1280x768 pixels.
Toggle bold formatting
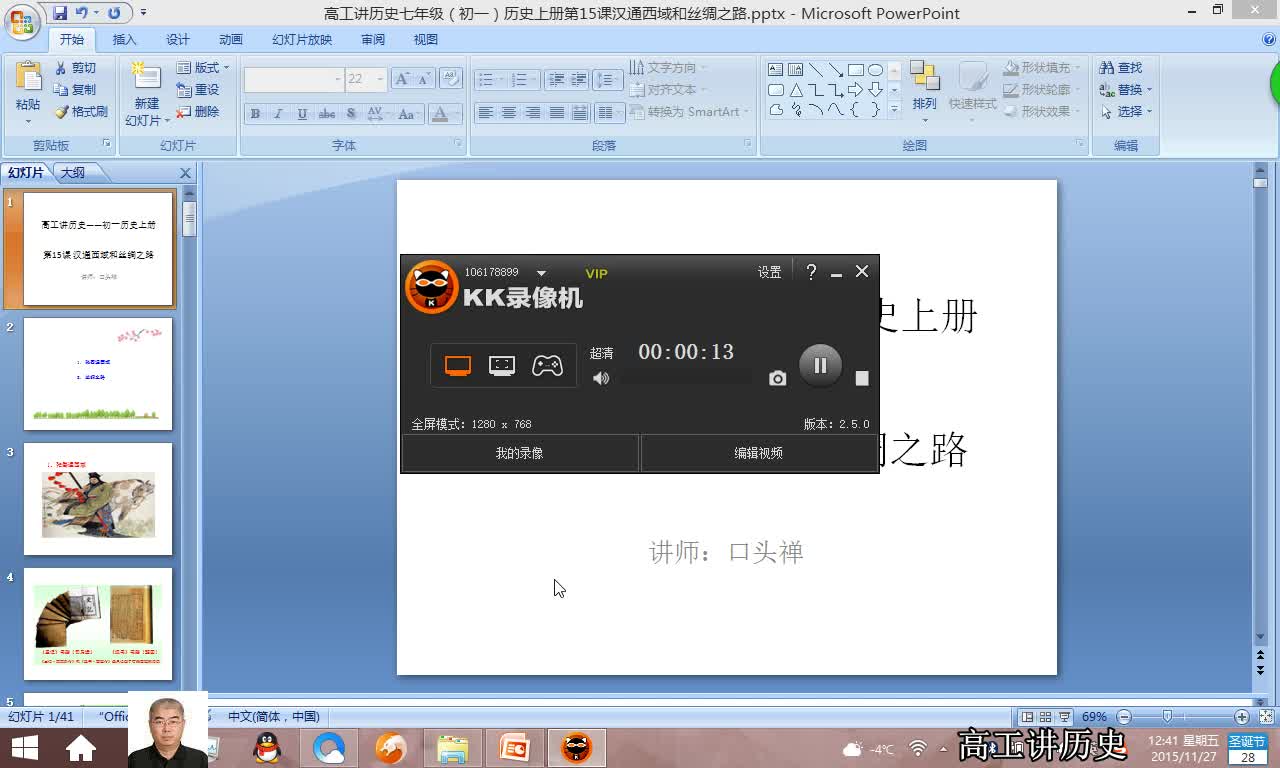click(255, 114)
